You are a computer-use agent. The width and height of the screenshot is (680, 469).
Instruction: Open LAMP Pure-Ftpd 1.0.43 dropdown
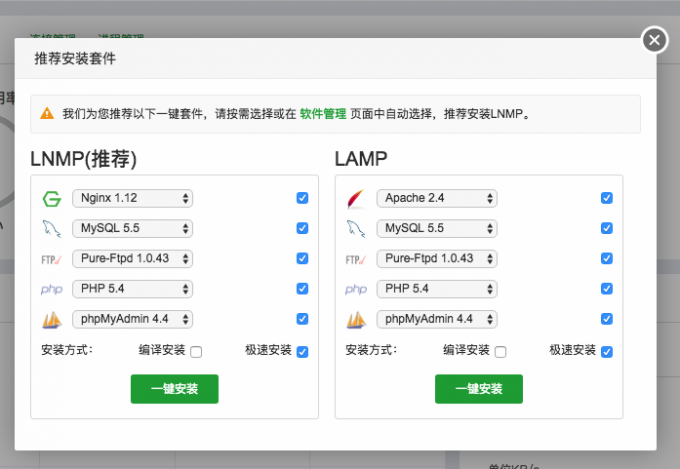click(437, 259)
